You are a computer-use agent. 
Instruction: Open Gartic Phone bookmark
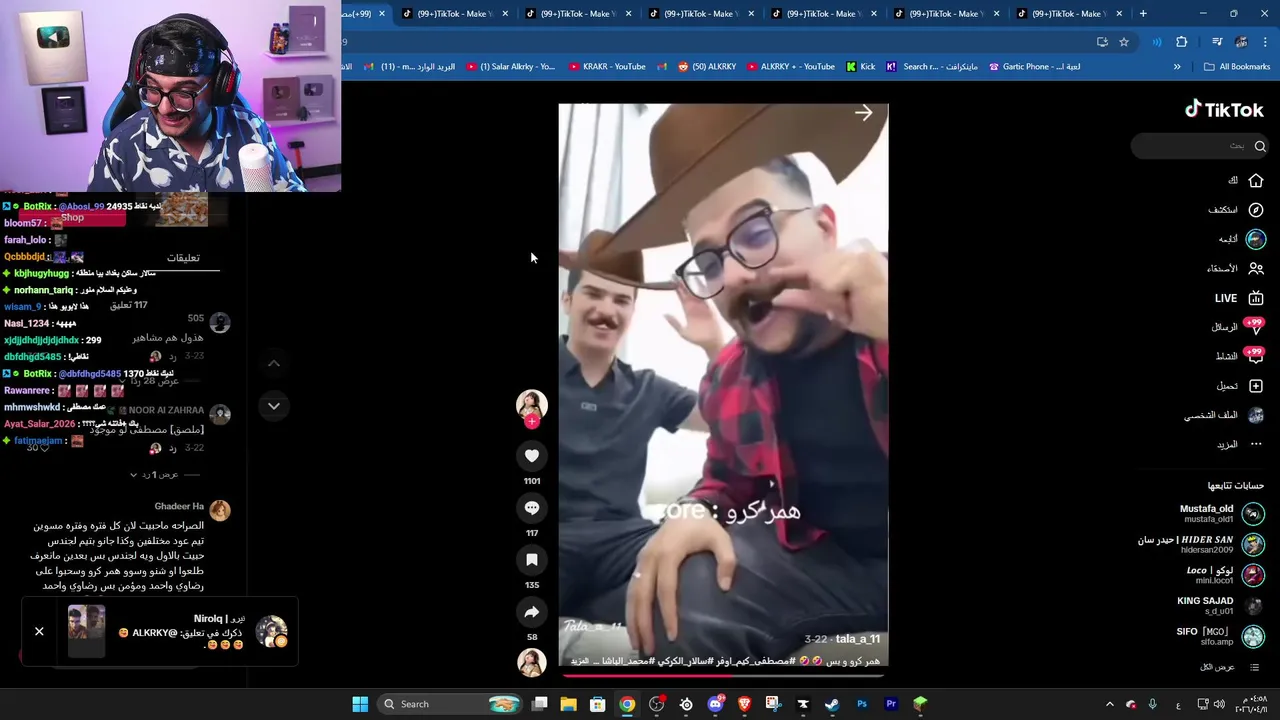[x=1034, y=67]
